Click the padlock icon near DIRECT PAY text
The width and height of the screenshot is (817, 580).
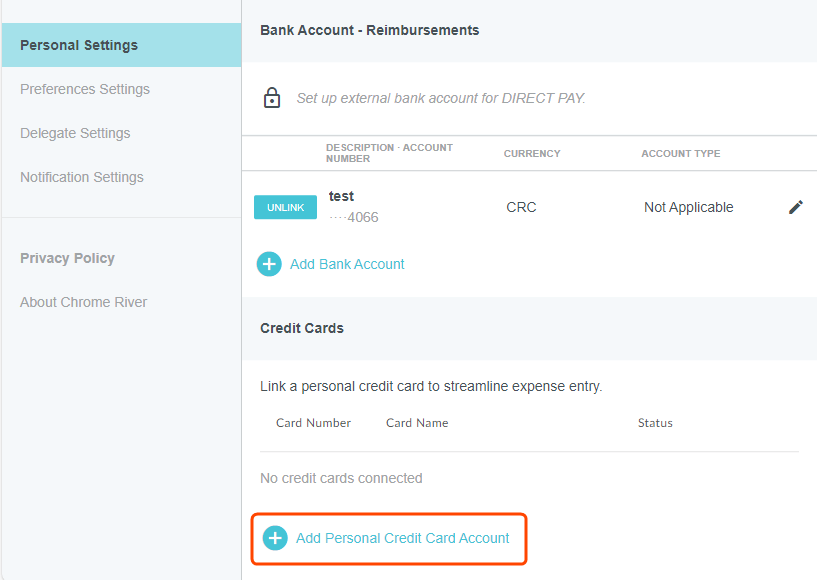point(271,98)
